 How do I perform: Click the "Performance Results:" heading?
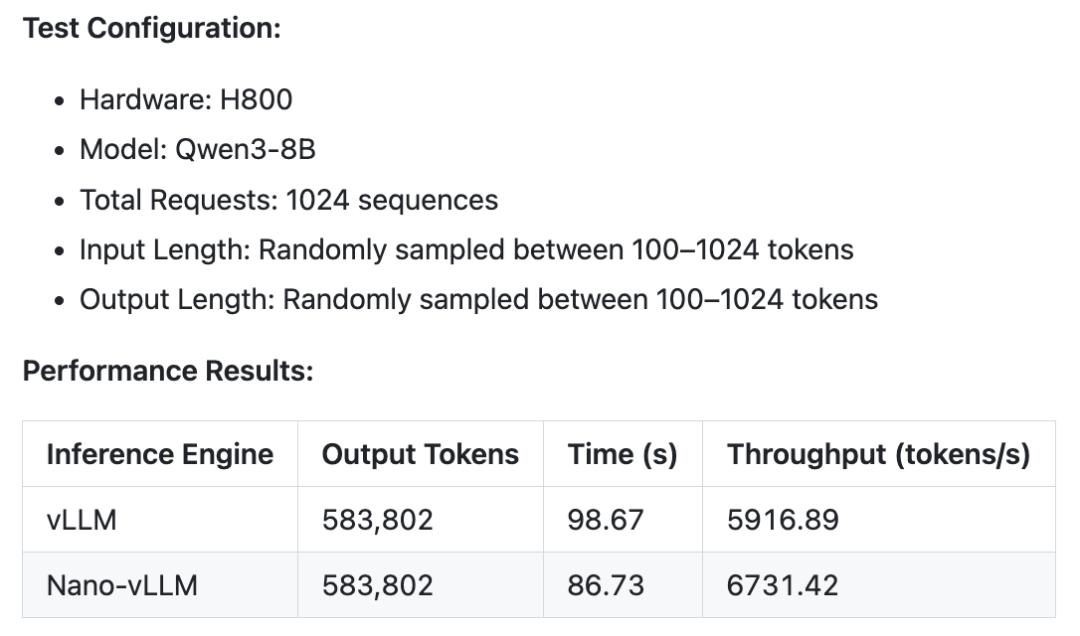pos(168,371)
